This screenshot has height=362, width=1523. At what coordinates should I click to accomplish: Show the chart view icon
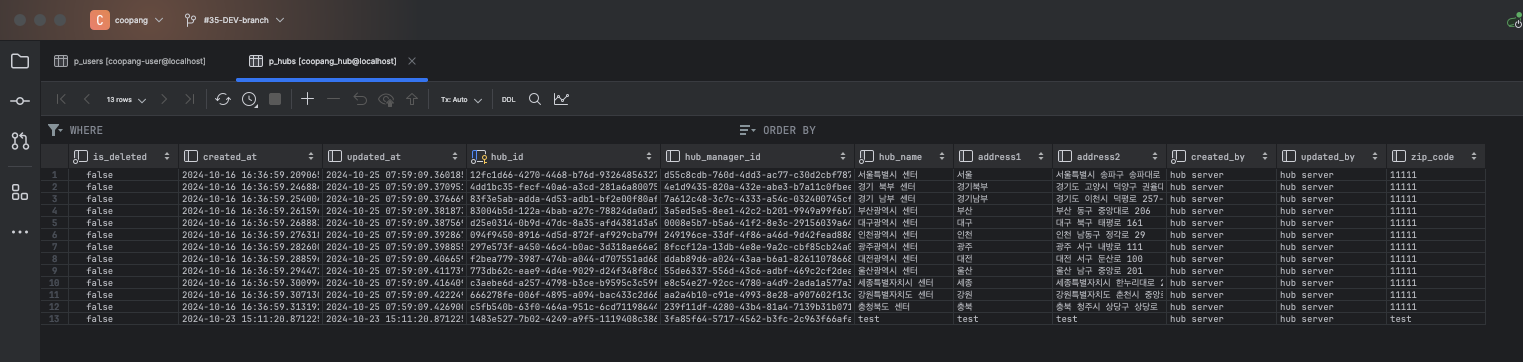coord(562,99)
